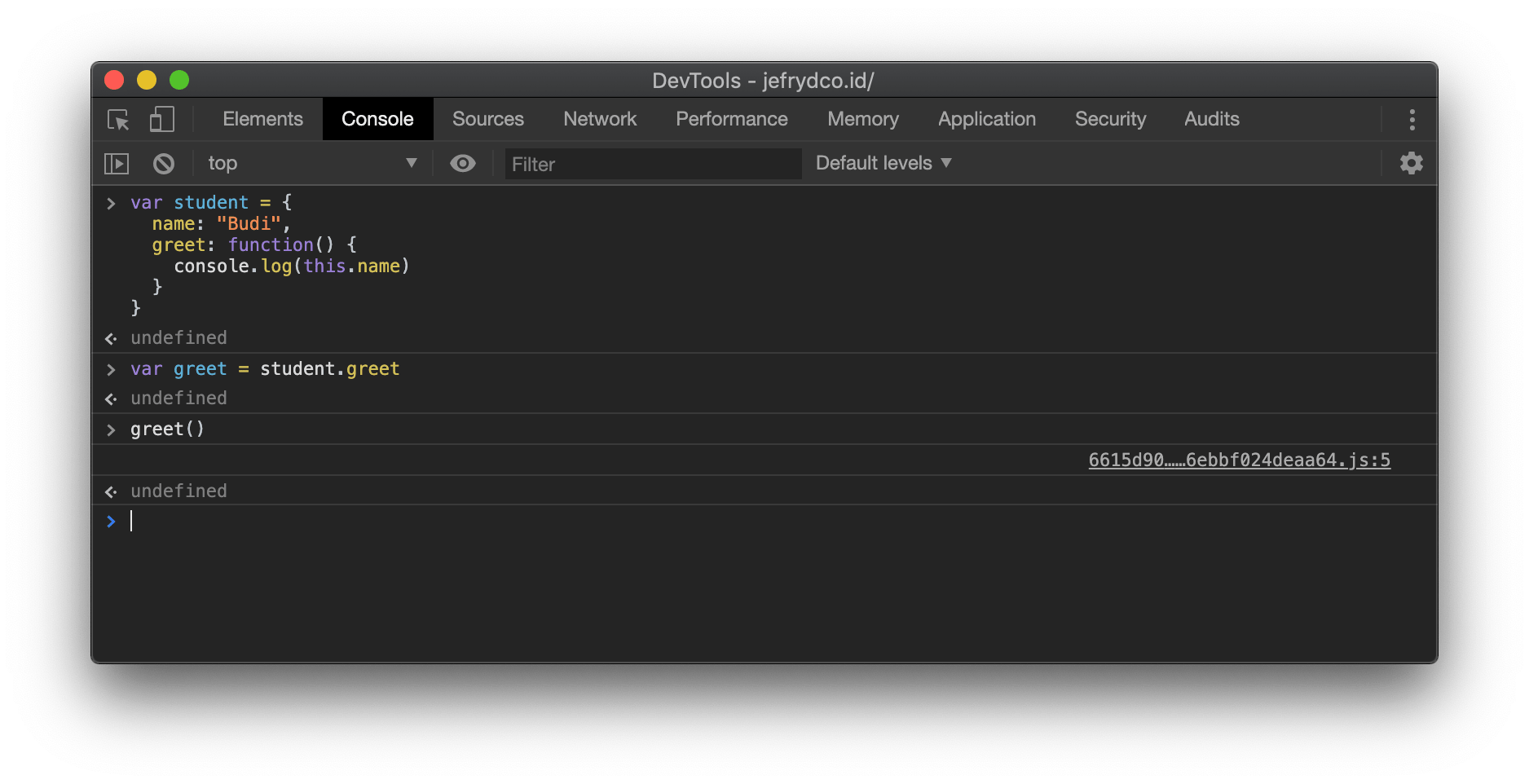Switch to the Memory tab
The width and height of the screenshot is (1529, 784).
tap(863, 119)
